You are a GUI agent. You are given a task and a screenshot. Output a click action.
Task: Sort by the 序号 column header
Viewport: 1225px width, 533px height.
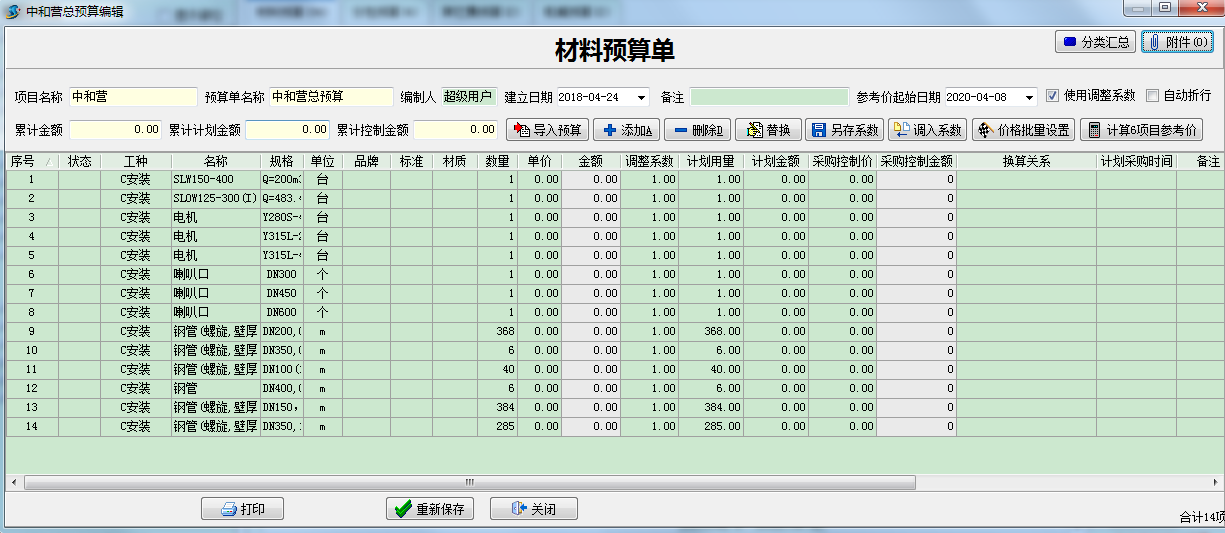(23, 161)
